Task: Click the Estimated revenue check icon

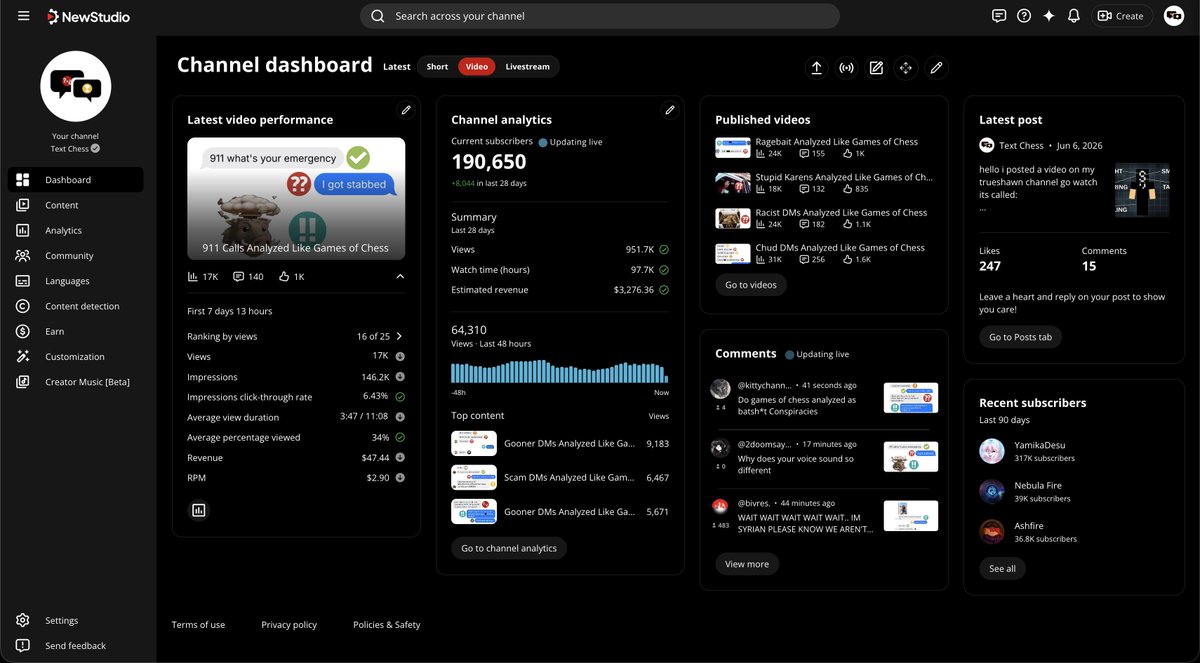Action: pos(664,290)
